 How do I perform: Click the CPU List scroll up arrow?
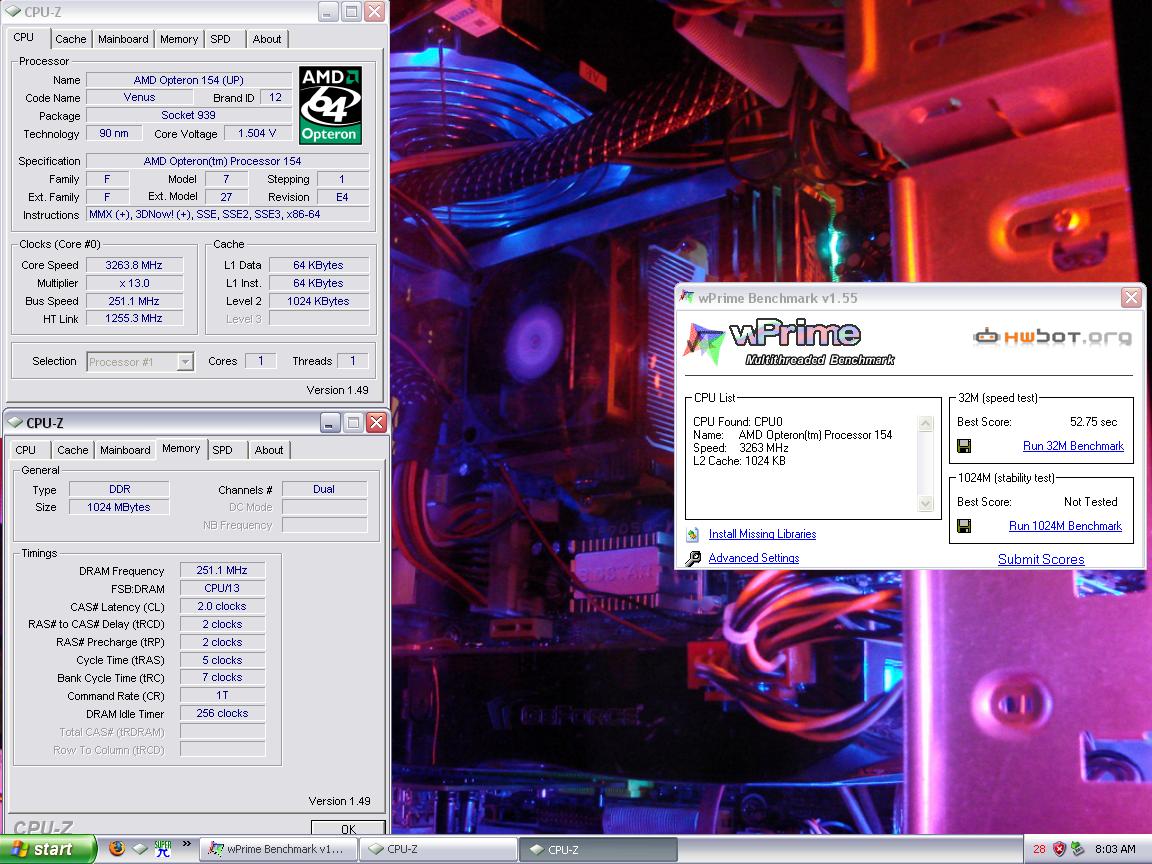926,423
